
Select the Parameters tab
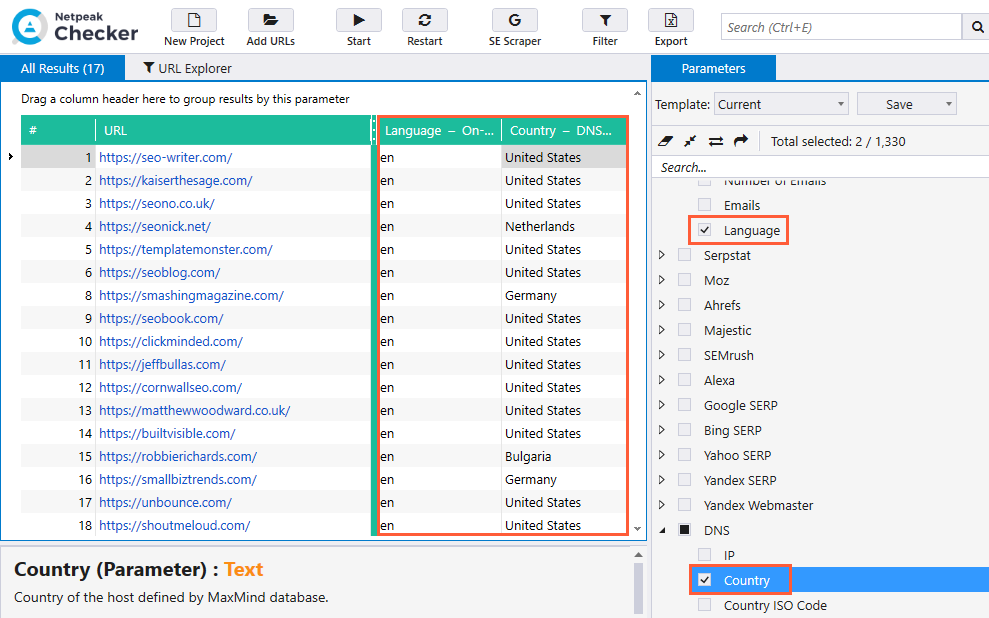click(x=713, y=68)
